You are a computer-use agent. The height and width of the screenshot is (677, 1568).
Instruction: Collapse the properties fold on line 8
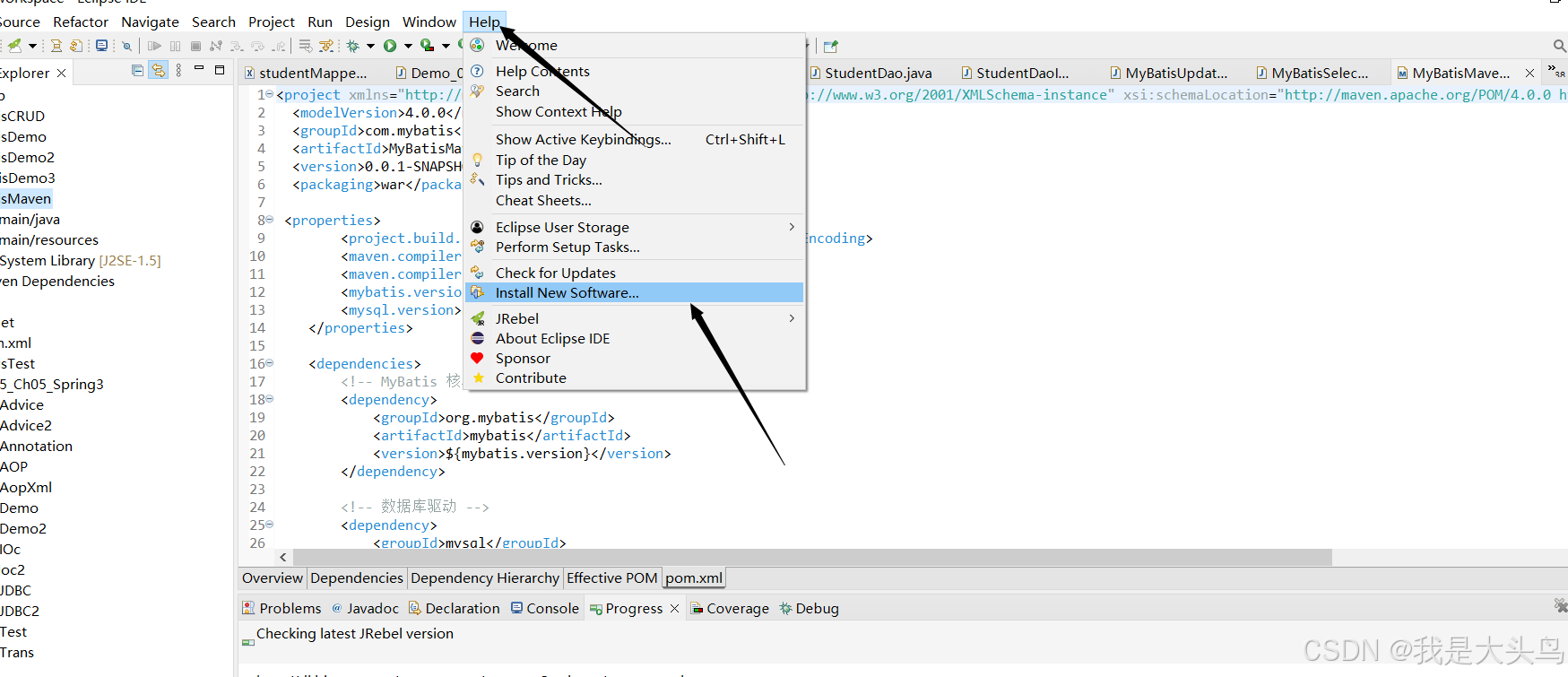pos(270,220)
